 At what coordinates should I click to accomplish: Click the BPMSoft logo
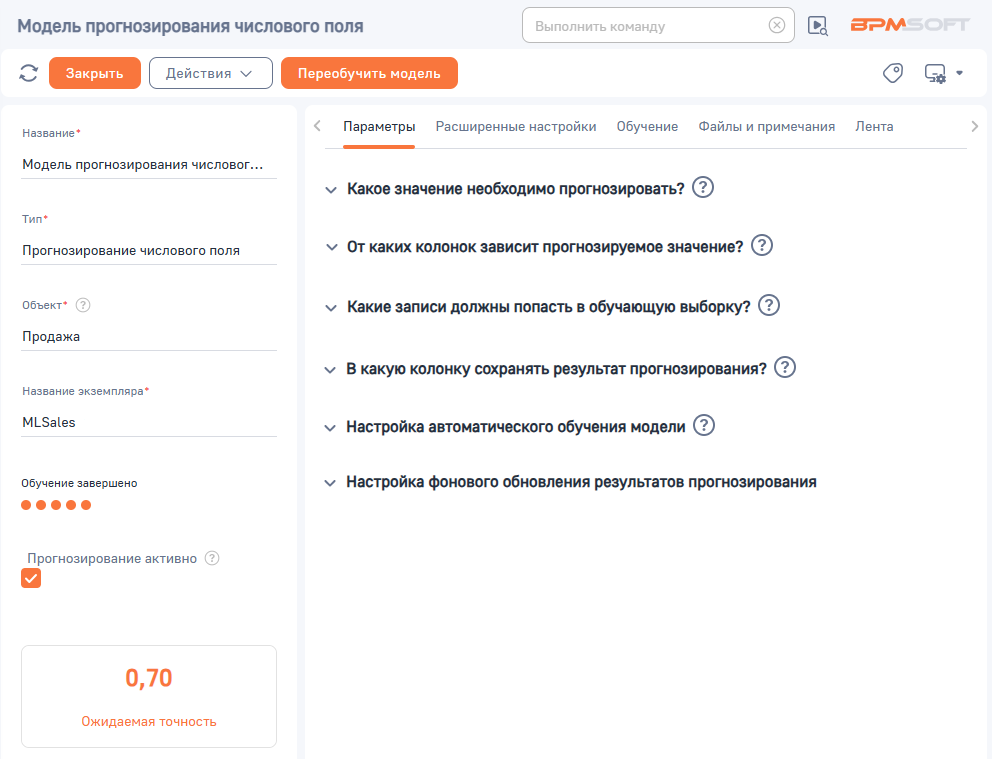[x=912, y=24]
